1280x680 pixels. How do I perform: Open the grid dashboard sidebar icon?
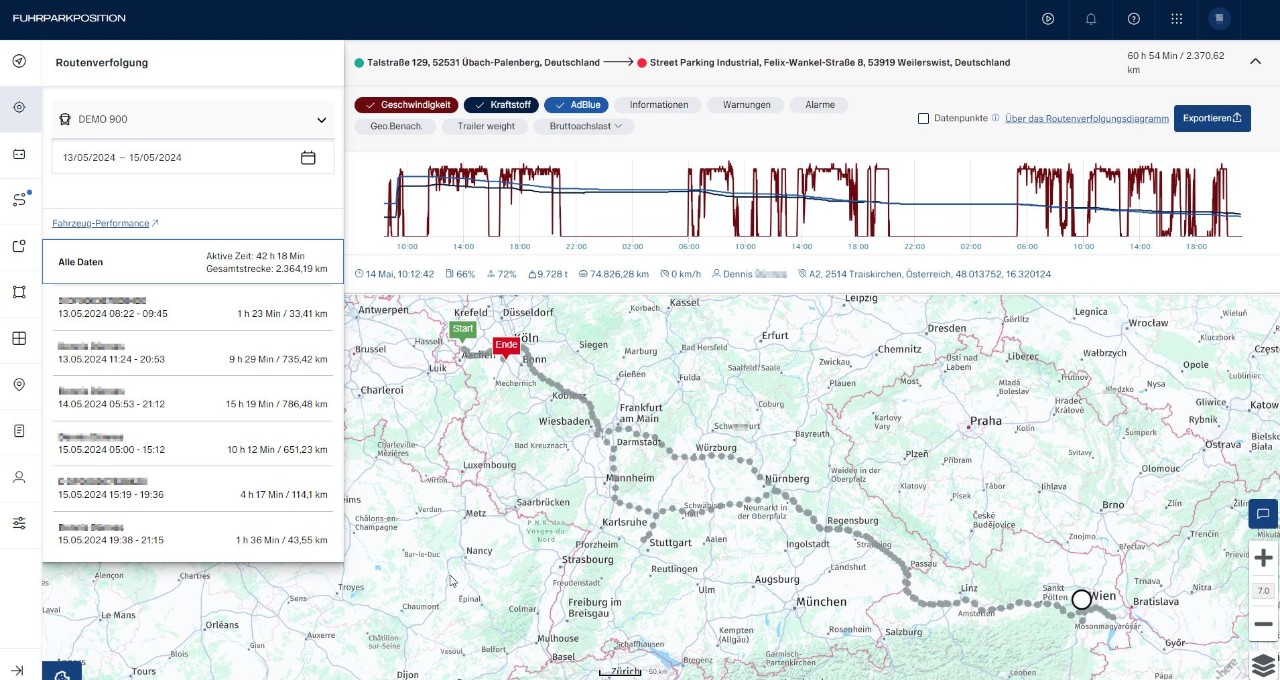pos(19,338)
